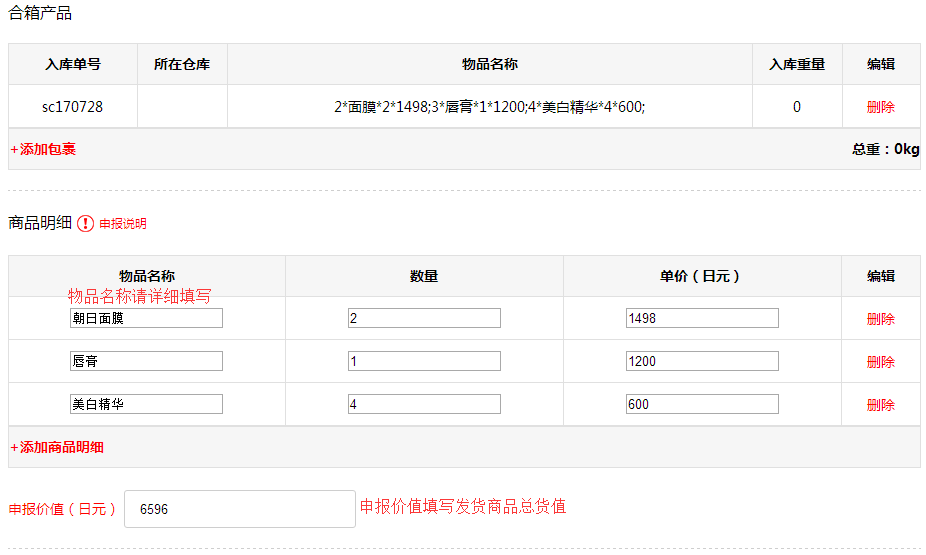Click the quantity field containing 2
This screenshot has width=926, height=555.
click(x=424, y=318)
